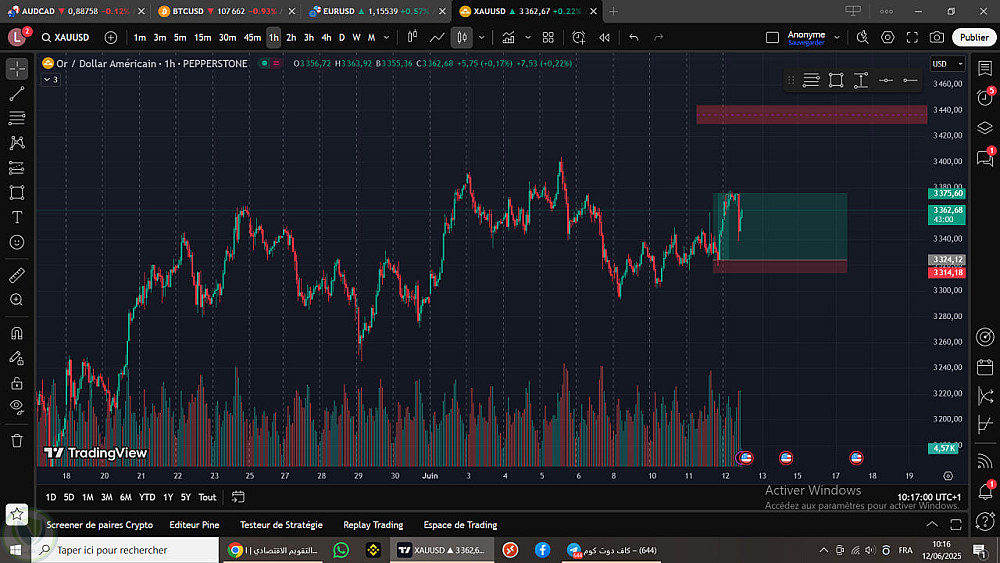Screen dimensions: 1000x563
Task: Set the 6M date range
Action: tap(125, 497)
